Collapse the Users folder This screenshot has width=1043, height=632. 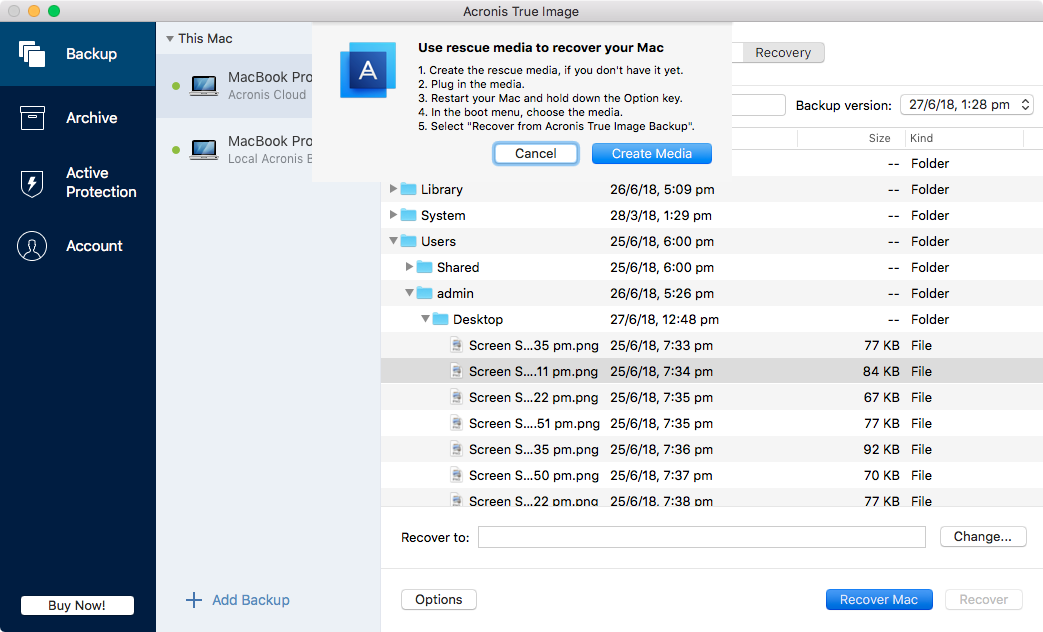click(392, 241)
